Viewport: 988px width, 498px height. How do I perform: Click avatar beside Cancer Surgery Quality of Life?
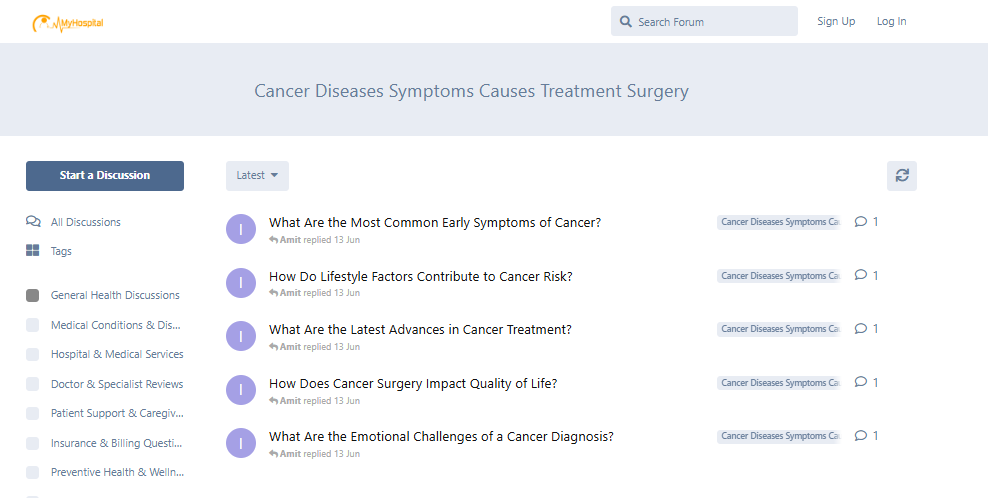pyautogui.click(x=241, y=390)
